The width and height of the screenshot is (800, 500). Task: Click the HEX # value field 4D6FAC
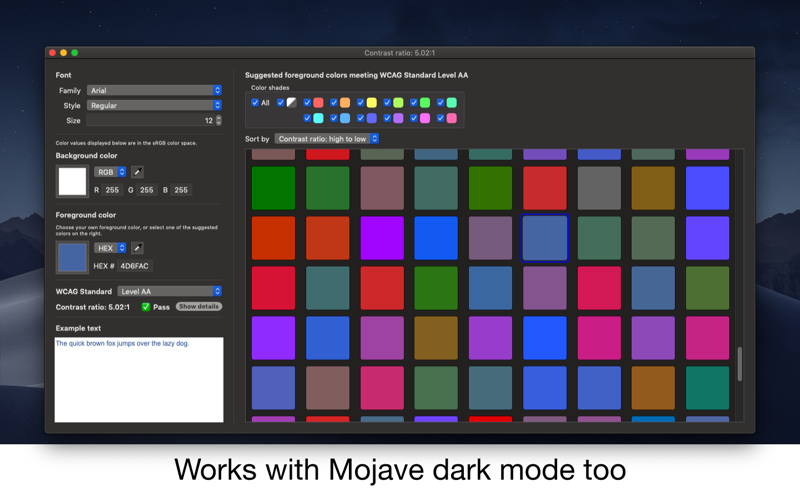click(135, 266)
